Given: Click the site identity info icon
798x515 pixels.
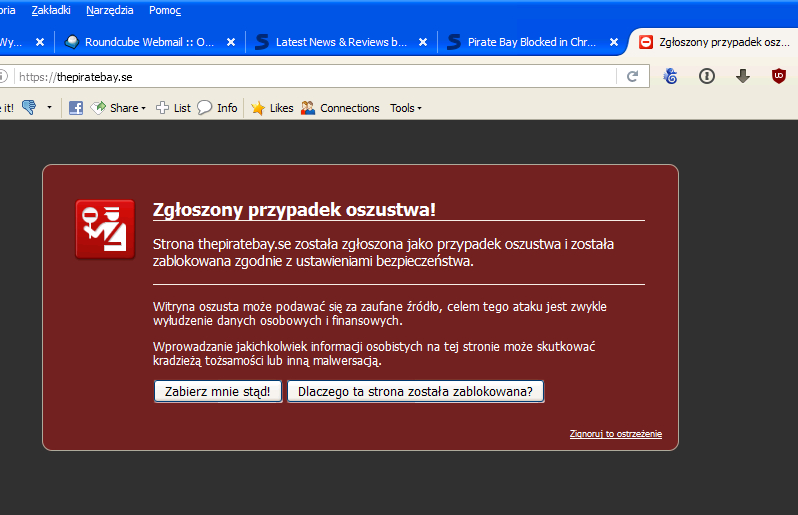Looking at the screenshot, I should coord(3,77).
